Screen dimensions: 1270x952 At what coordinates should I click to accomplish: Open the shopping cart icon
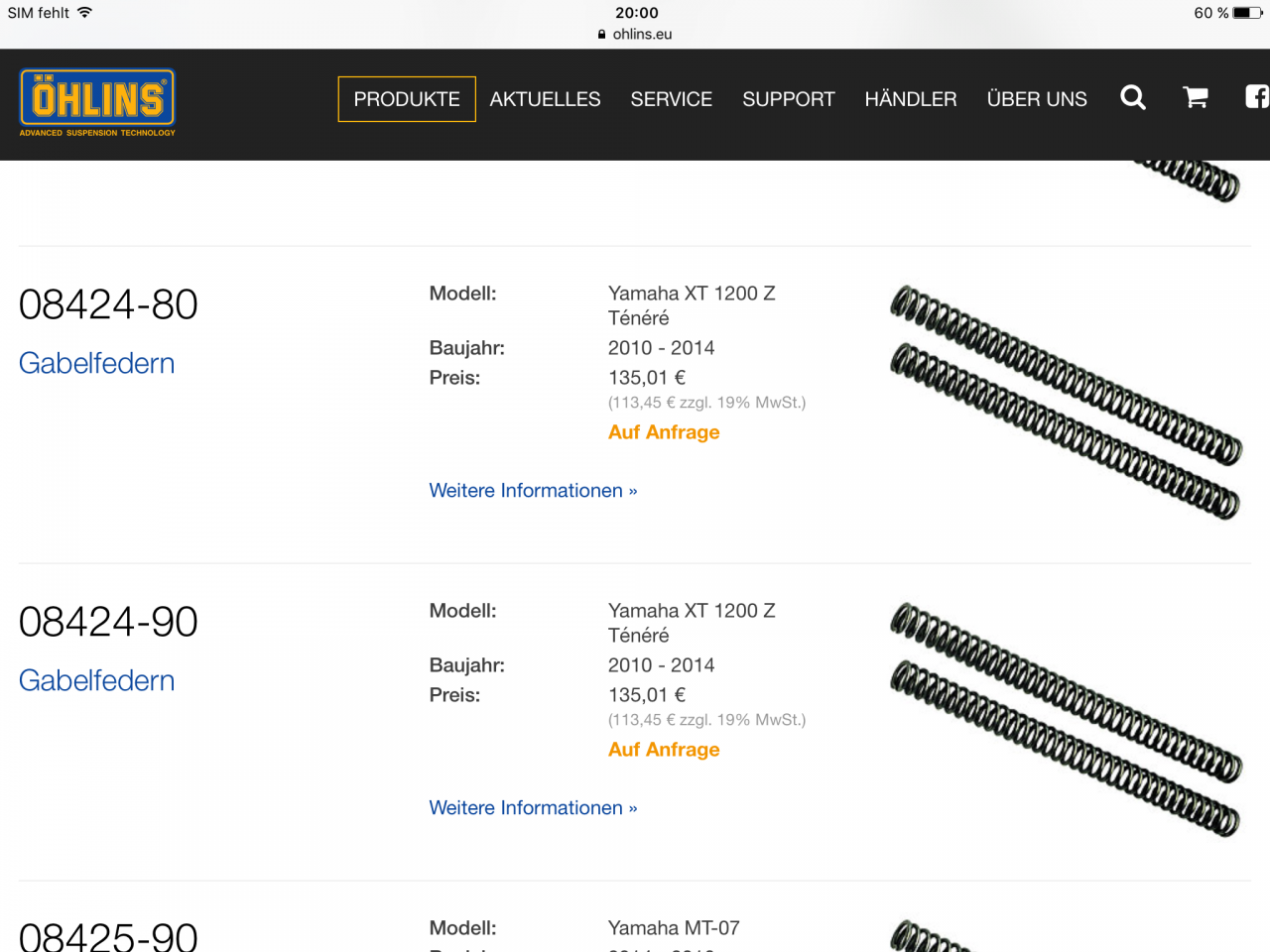tap(1196, 97)
